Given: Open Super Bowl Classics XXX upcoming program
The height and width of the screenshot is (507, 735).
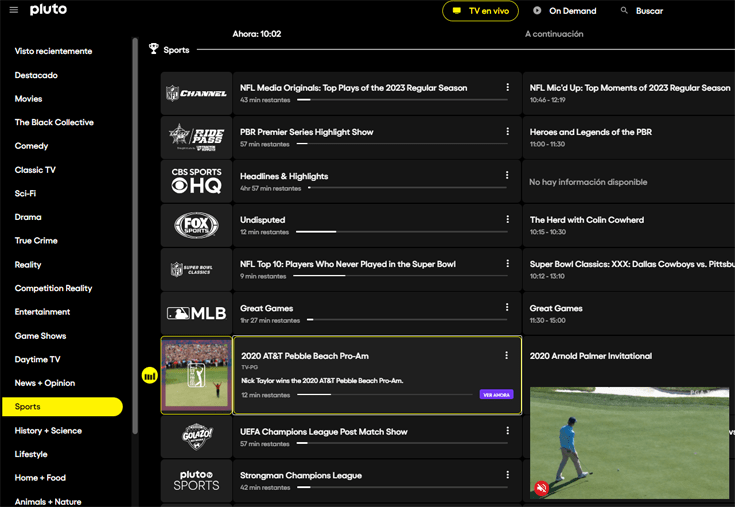Looking at the screenshot, I should click(x=629, y=269).
